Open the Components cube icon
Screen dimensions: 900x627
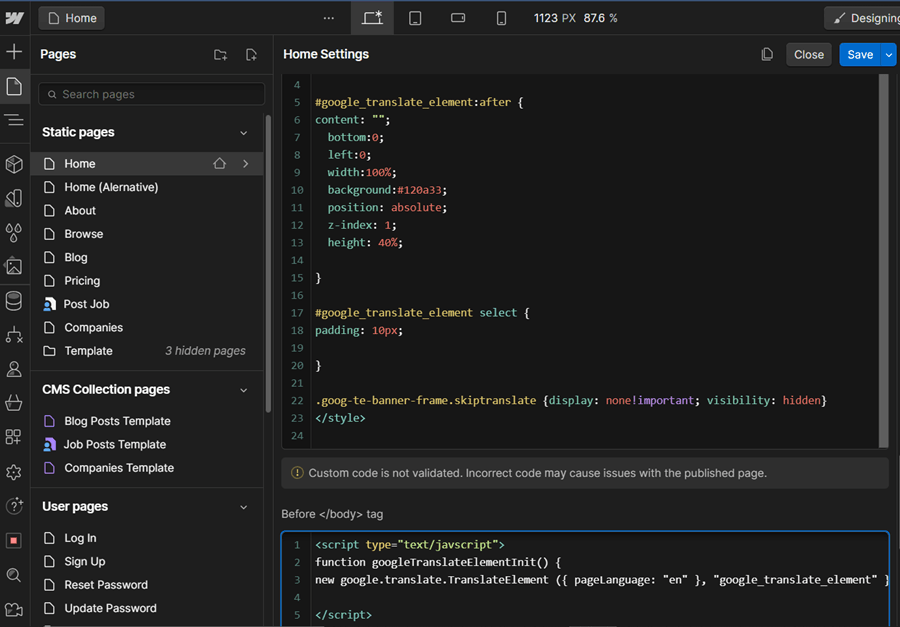point(14,165)
